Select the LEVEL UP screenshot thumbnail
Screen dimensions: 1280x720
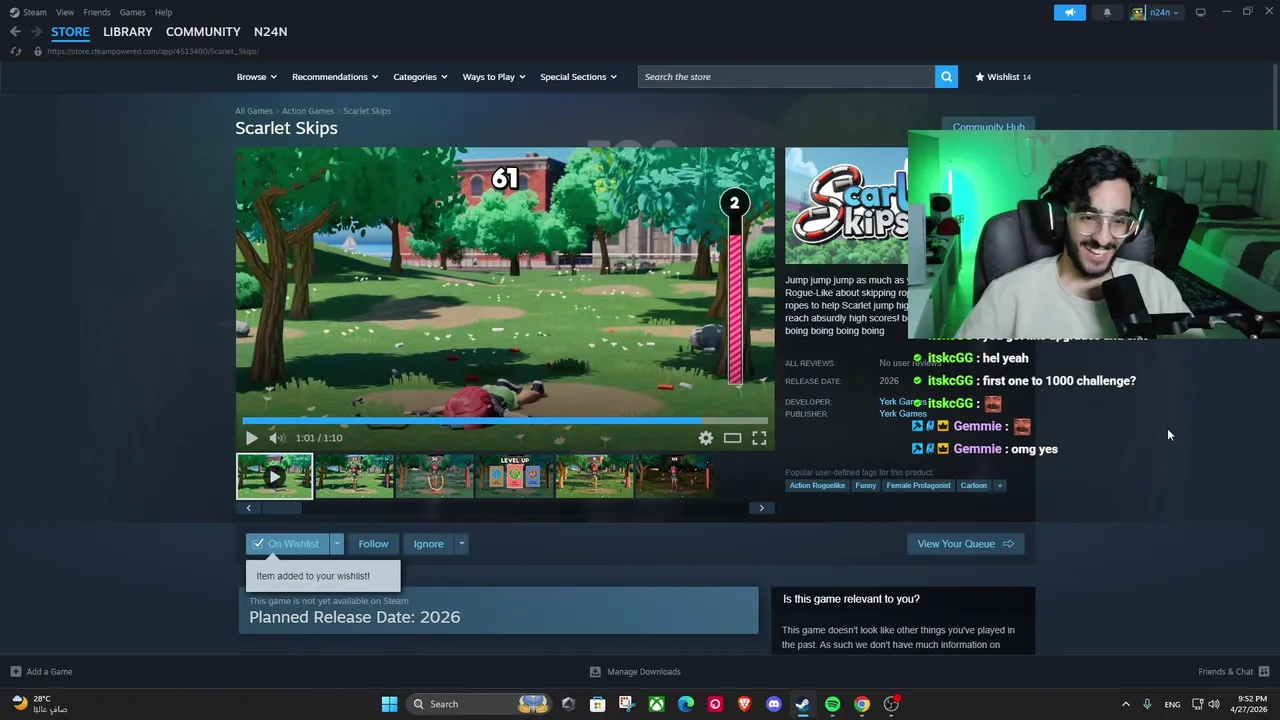515,476
